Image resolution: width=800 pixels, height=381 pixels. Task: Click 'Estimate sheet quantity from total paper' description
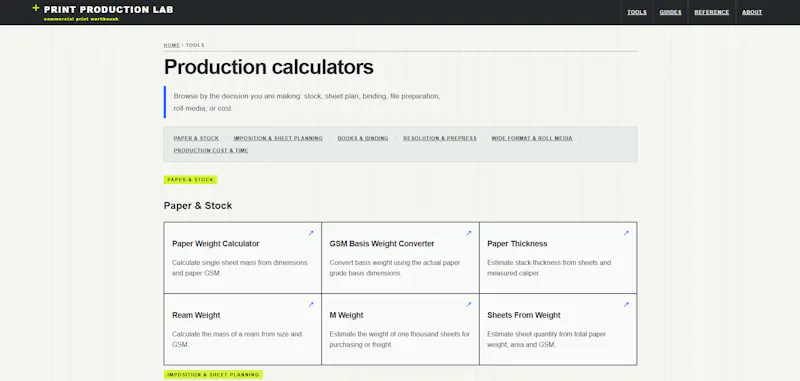546,339
